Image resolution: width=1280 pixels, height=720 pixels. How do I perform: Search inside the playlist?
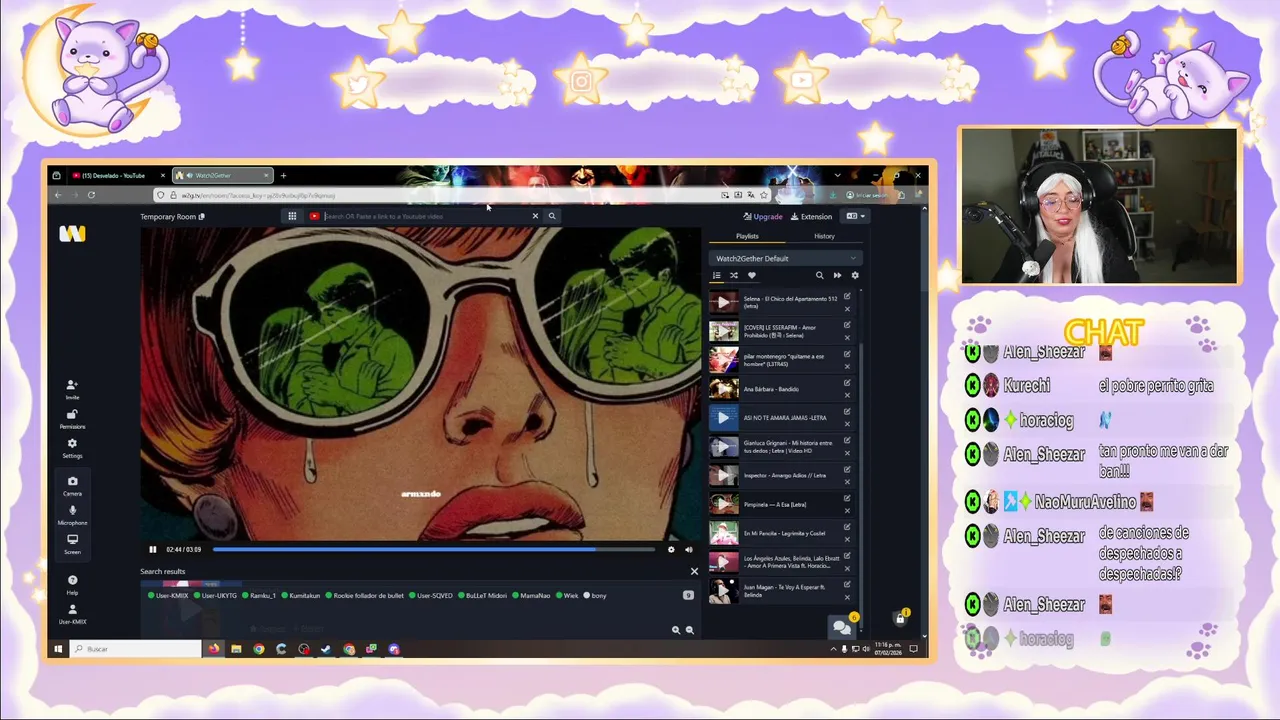[819, 275]
